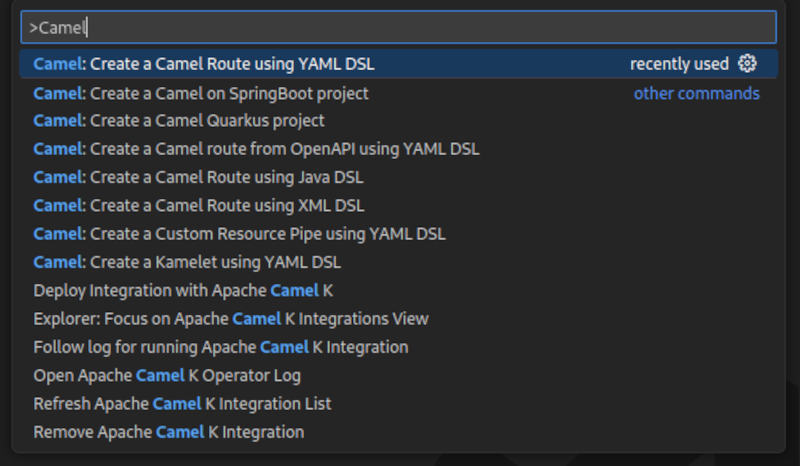This screenshot has width=800, height=466.
Task: Select Follow log for running Camel K Integration
Action: pos(221,347)
